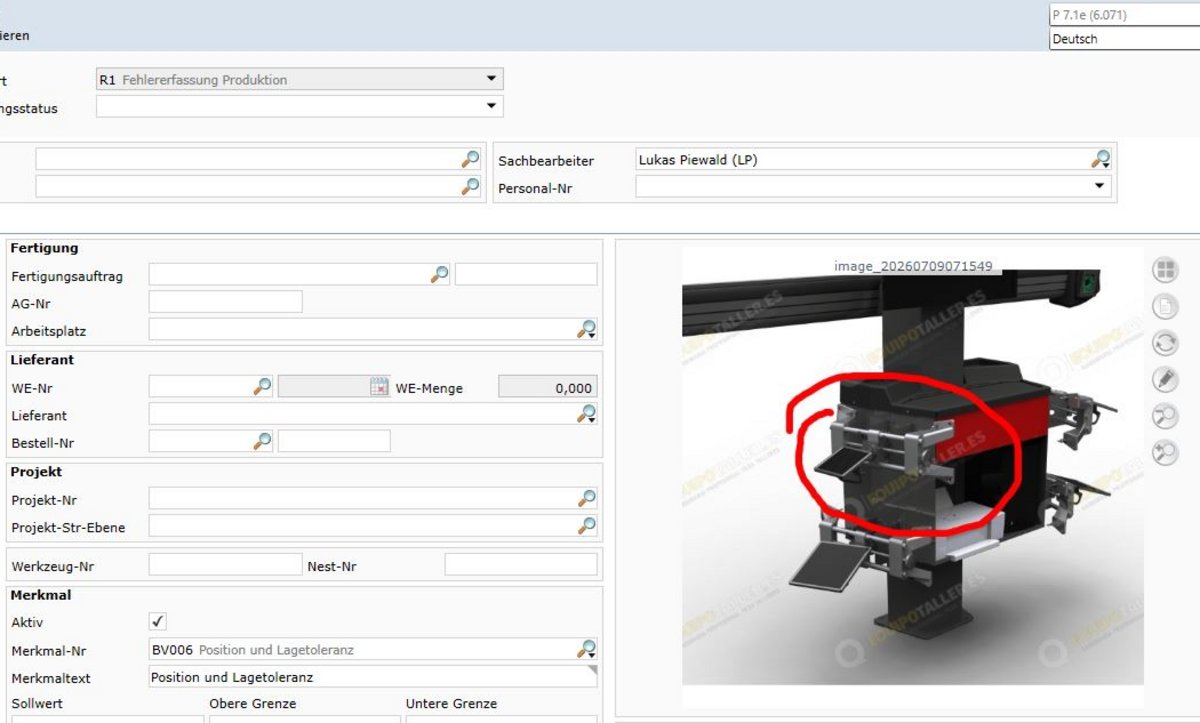This screenshot has height=723, width=1200.
Task: Open Sachbearbeiter search magnifier
Action: pyautogui.click(x=1100, y=159)
